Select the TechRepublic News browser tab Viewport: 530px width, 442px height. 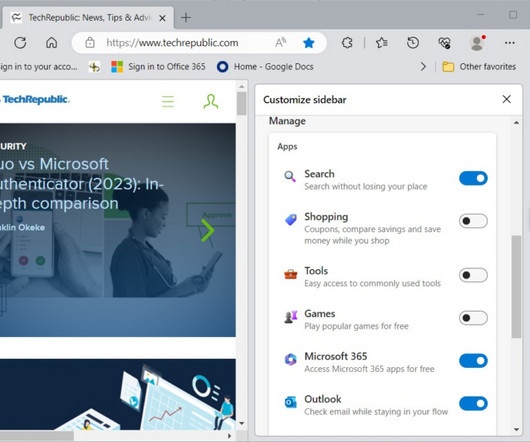point(88,18)
